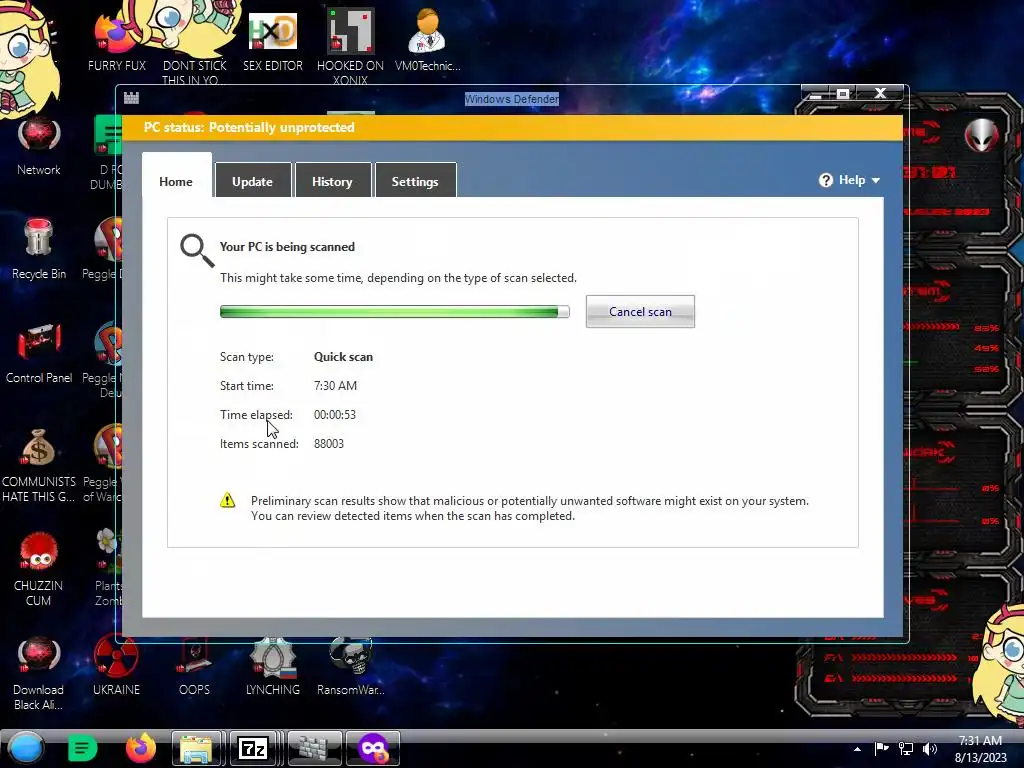Viewport: 1024px width, 768px height.
Task: Expand the Help dropdown arrow
Action: [876, 181]
